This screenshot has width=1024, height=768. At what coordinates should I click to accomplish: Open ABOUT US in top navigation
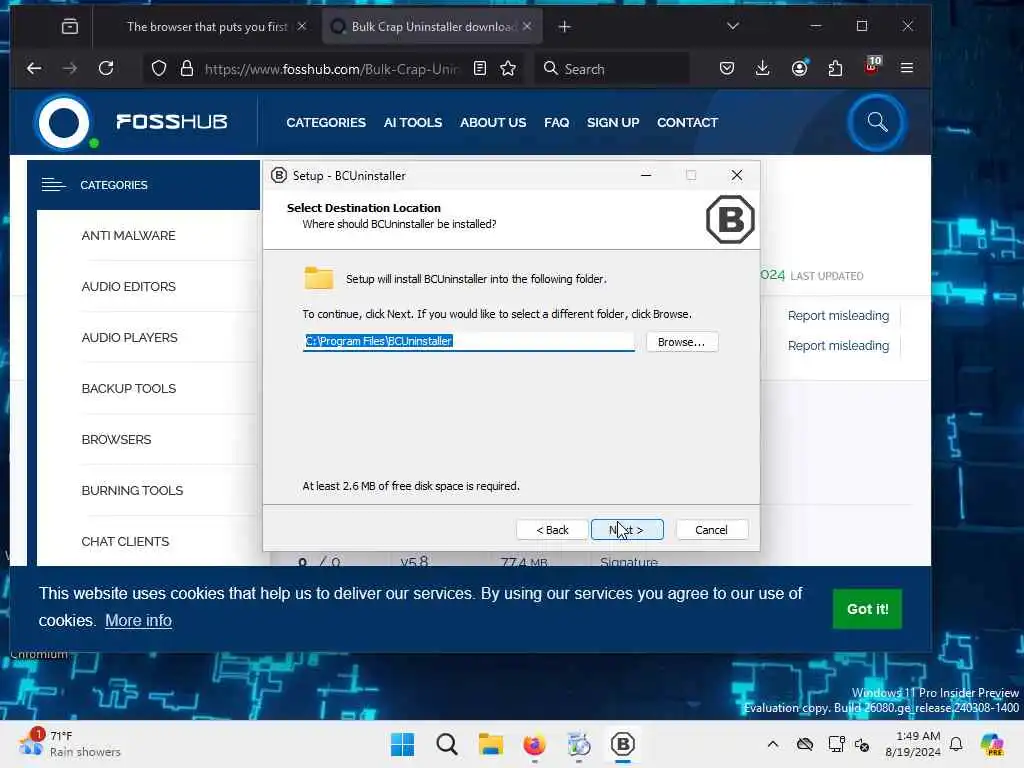tap(493, 123)
